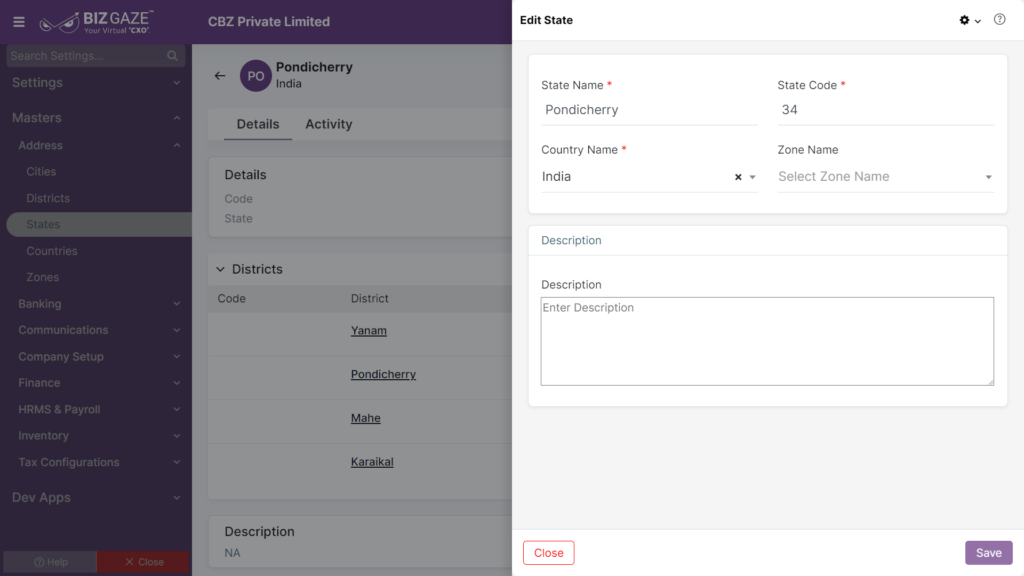Open the Zone Name dropdown
Screen dimensions: 1024x576
pos(886,177)
